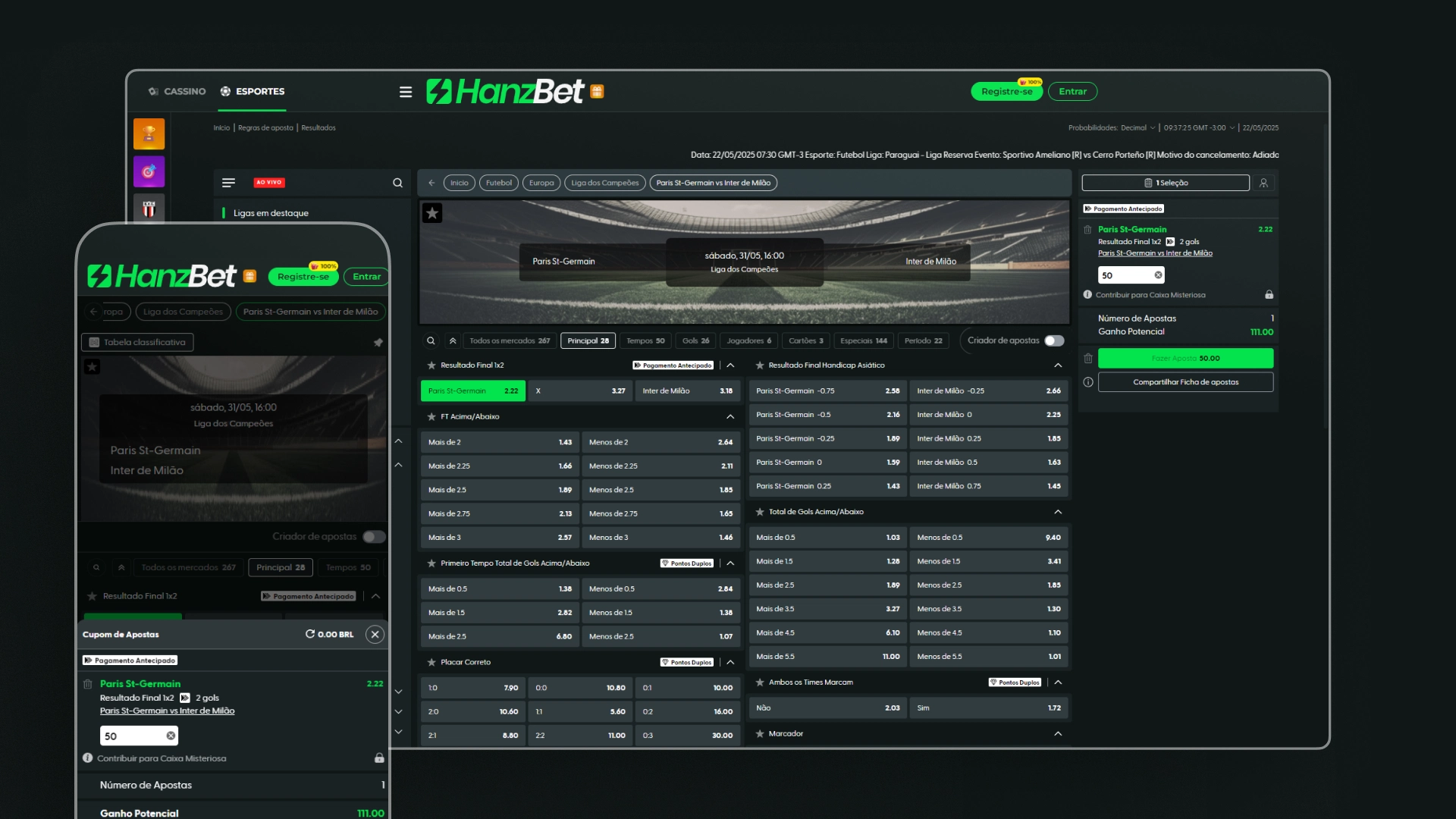
Task: Switch to the CASSINO section
Action: 177,91
